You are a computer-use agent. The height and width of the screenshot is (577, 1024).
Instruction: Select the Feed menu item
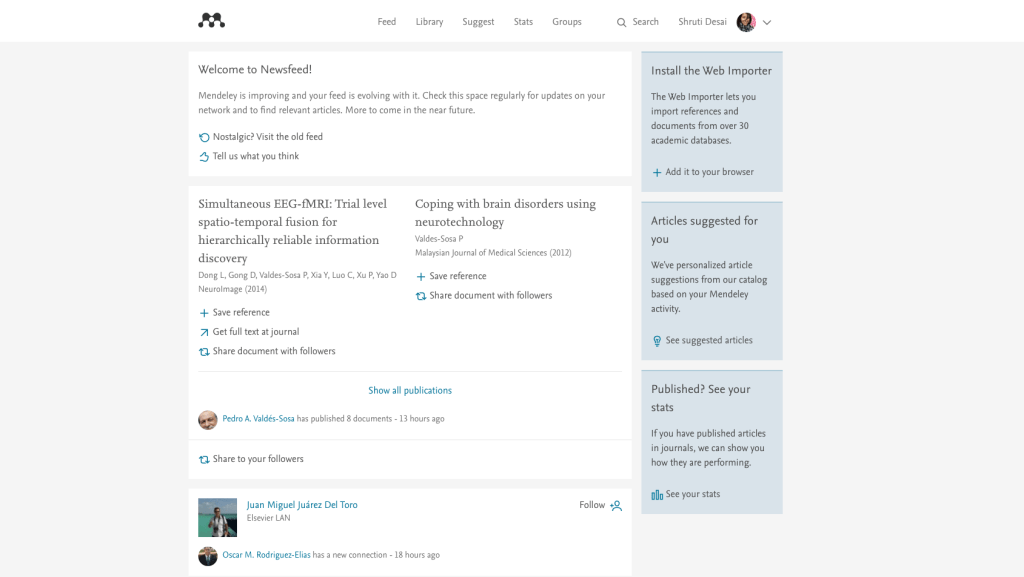click(x=387, y=21)
